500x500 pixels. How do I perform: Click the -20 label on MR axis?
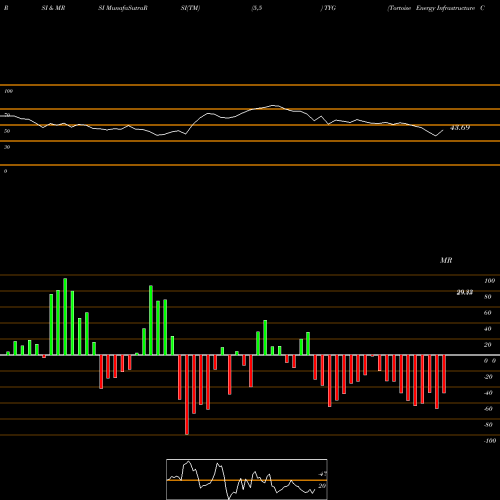(488, 377)
